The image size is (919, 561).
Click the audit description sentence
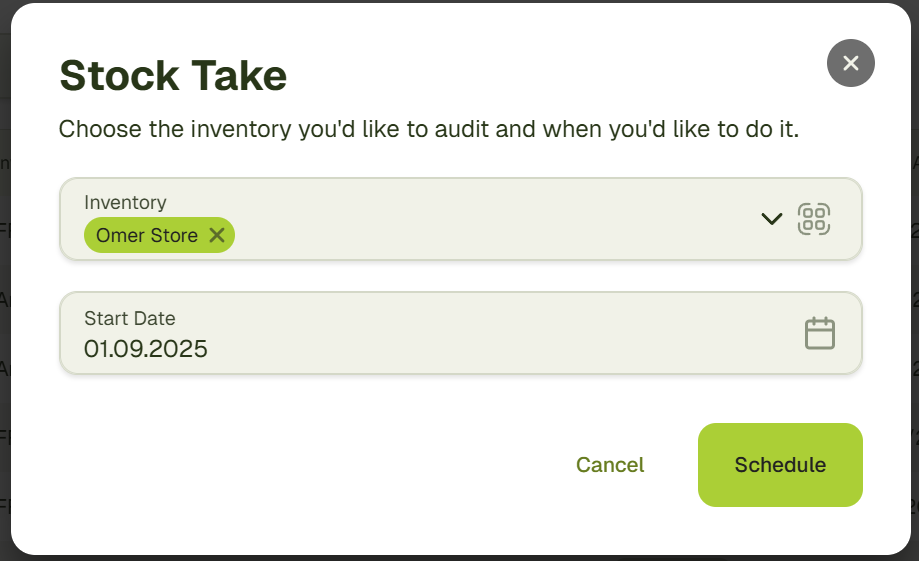[x=428, y=129]
